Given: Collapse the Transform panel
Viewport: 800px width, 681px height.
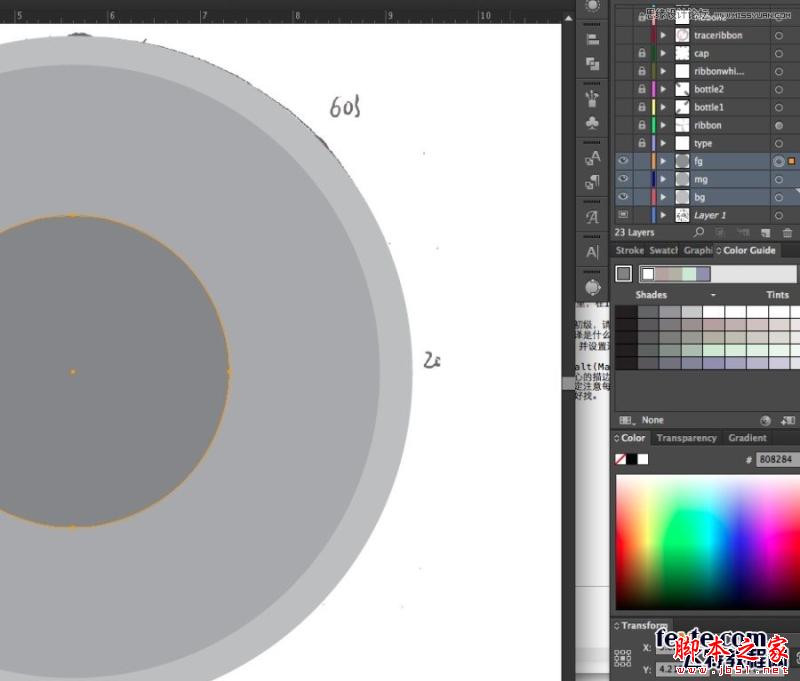Looking at the screenshot, I should point(624,625).
